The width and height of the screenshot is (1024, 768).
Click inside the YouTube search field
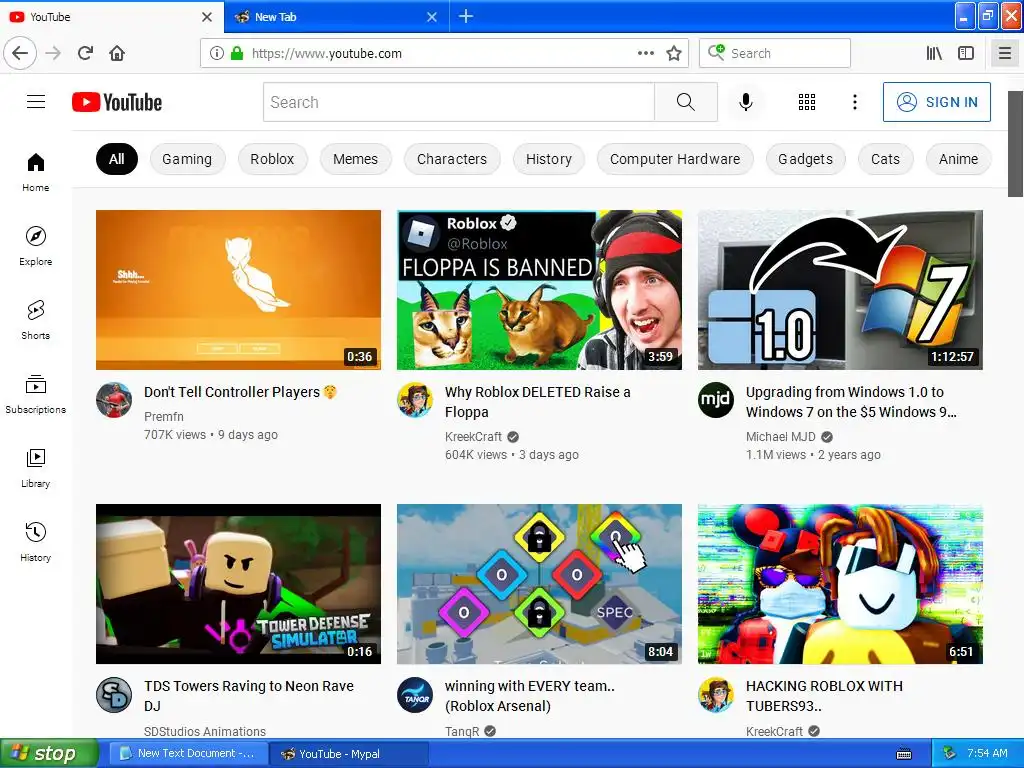pyautogui.click(x=458, y=102)
